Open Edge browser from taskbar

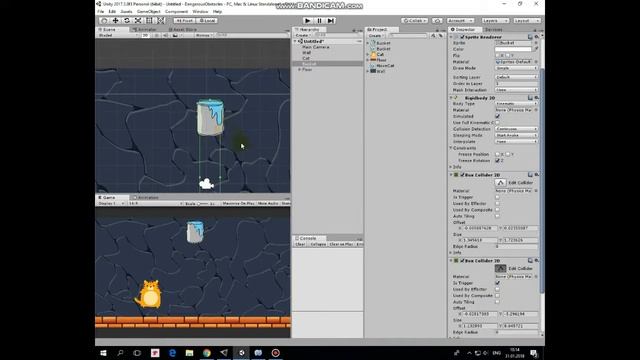point(172,353)
